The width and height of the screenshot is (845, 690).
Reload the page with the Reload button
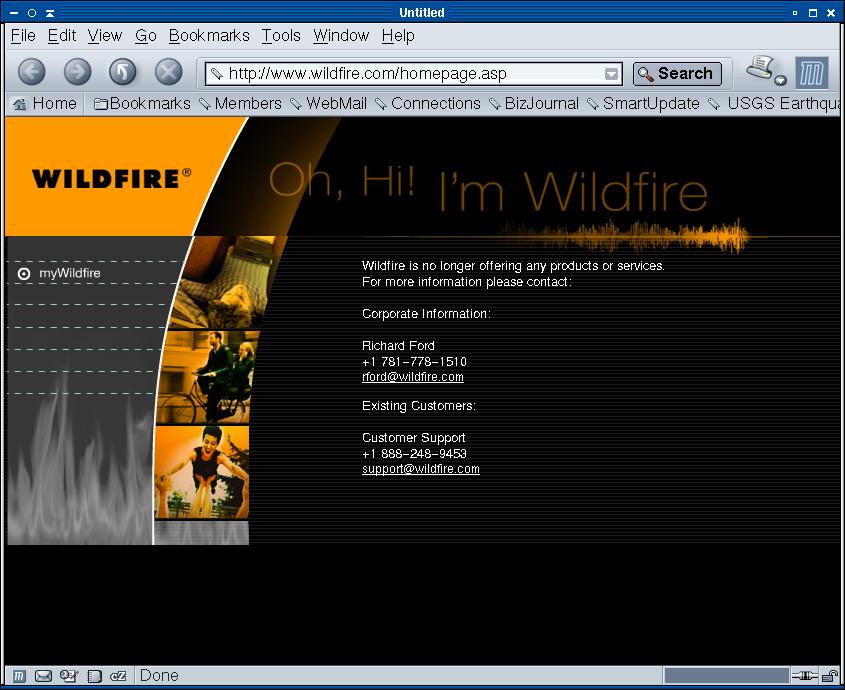[x=123, y=72]
